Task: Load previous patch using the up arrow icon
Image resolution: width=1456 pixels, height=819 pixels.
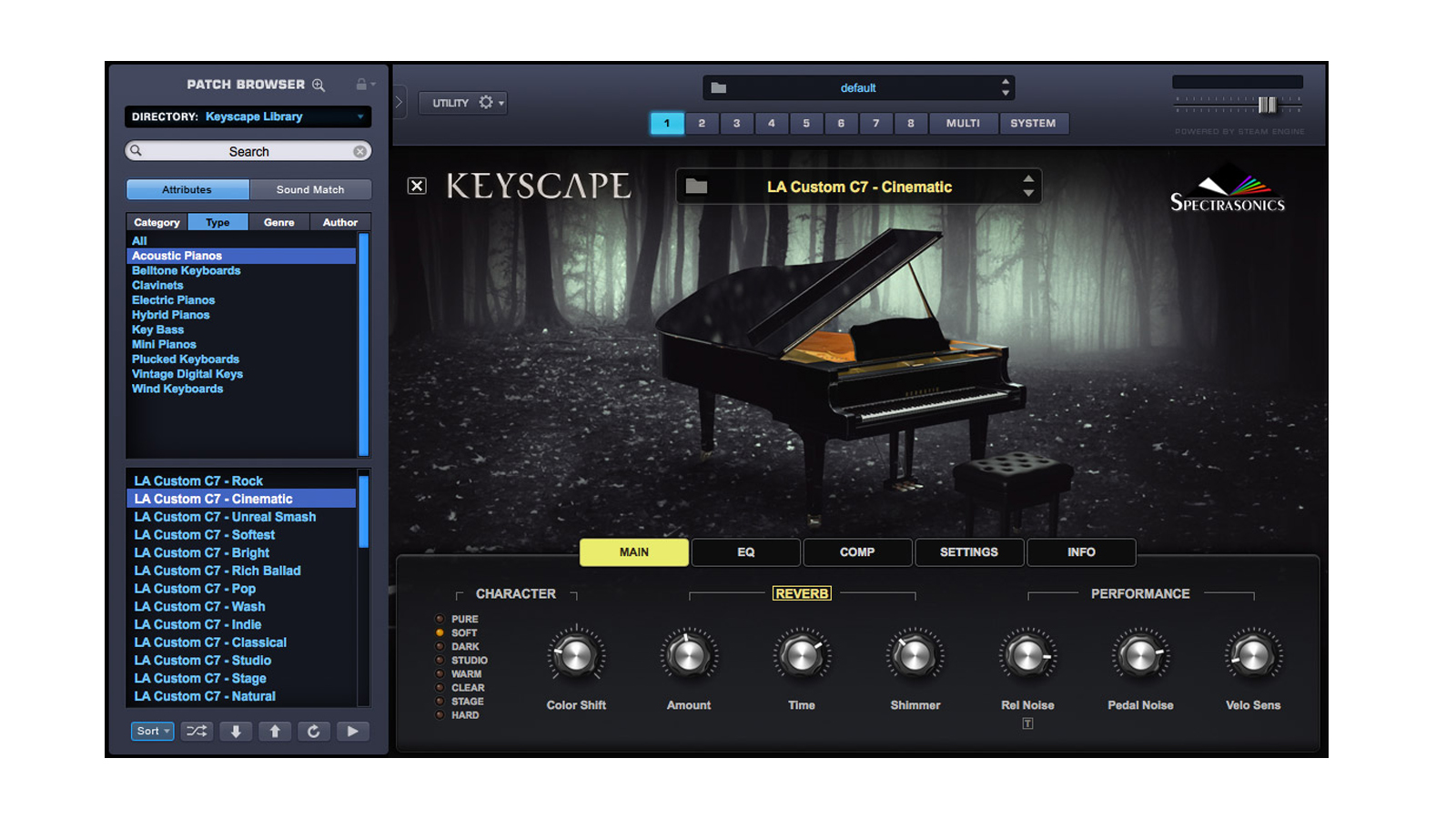Action: coord(275,731)
